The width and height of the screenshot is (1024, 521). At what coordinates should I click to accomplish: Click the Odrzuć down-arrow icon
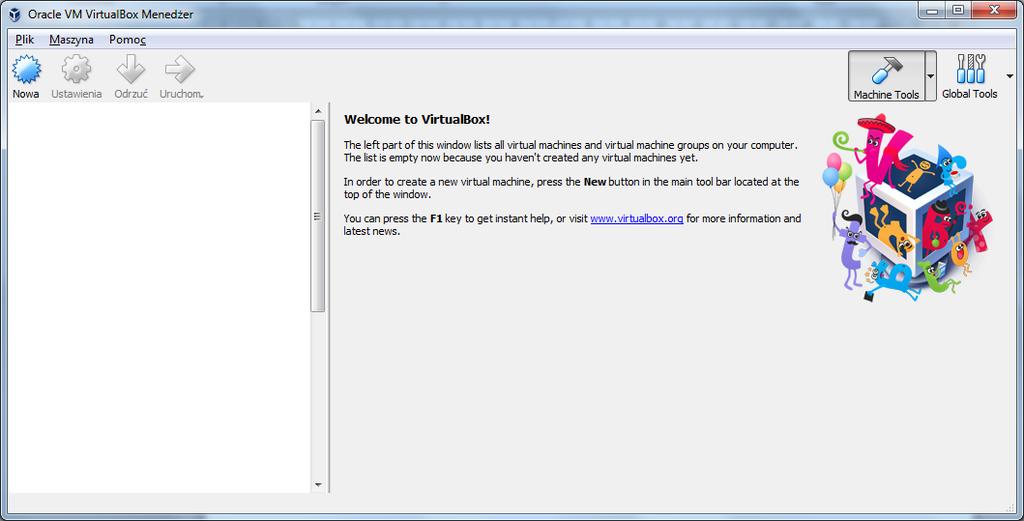pos(131,69)
